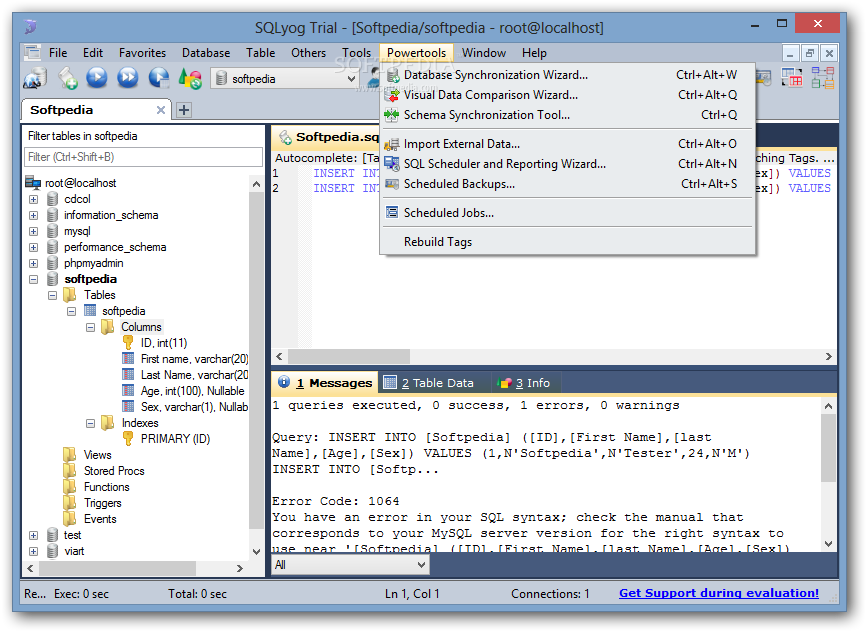Click the new connection toolbar icon
The width and height of the screenshot is (867, 632).
click(x=35, y=78)
